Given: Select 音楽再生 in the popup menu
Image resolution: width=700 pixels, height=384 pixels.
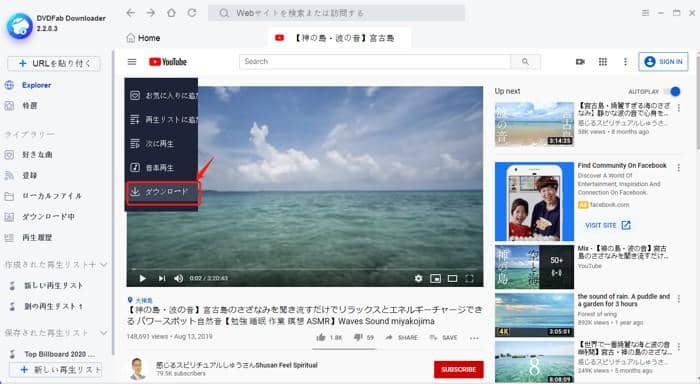Looking at the screenshot, I should tap(161, 168).
